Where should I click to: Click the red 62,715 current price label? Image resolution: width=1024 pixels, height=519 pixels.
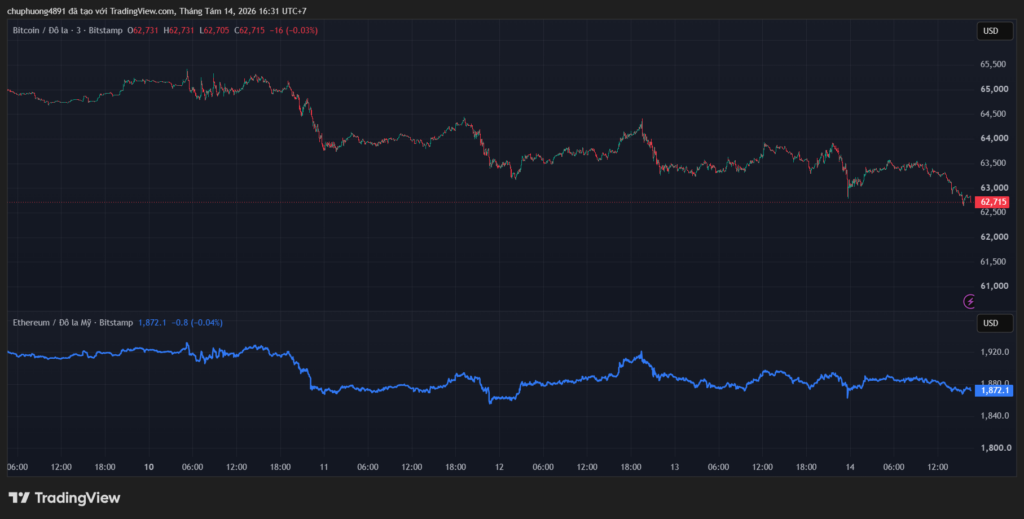(992, 202)
